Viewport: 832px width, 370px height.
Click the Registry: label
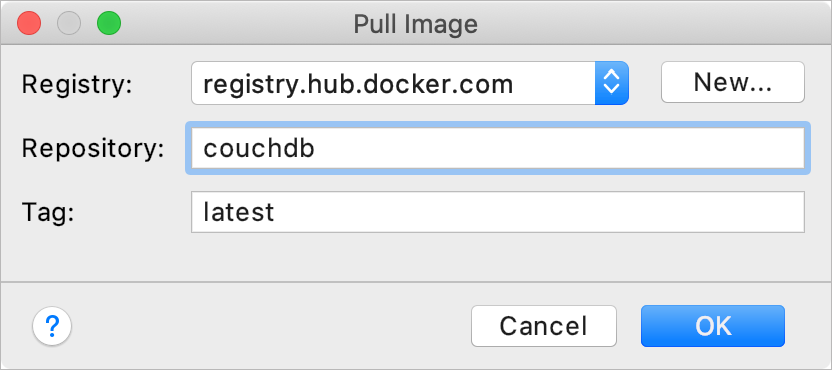(x=76, y=84)
